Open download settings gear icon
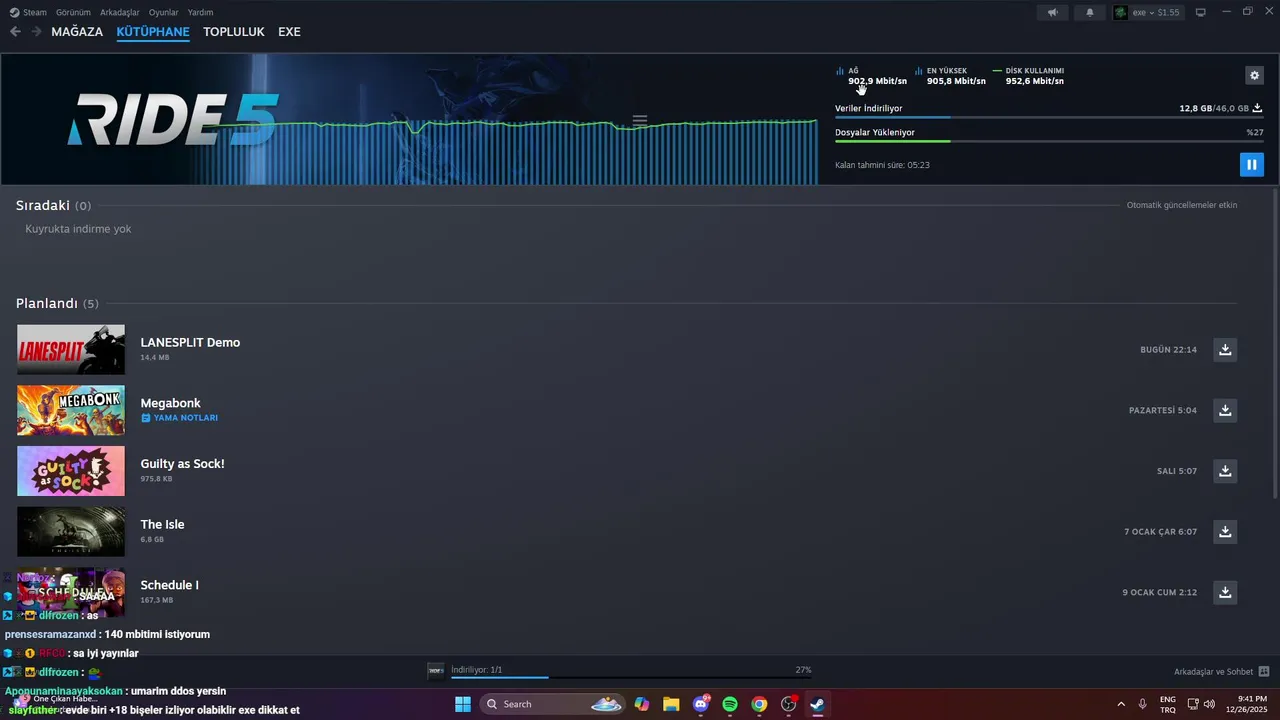 click(1254, 75)
